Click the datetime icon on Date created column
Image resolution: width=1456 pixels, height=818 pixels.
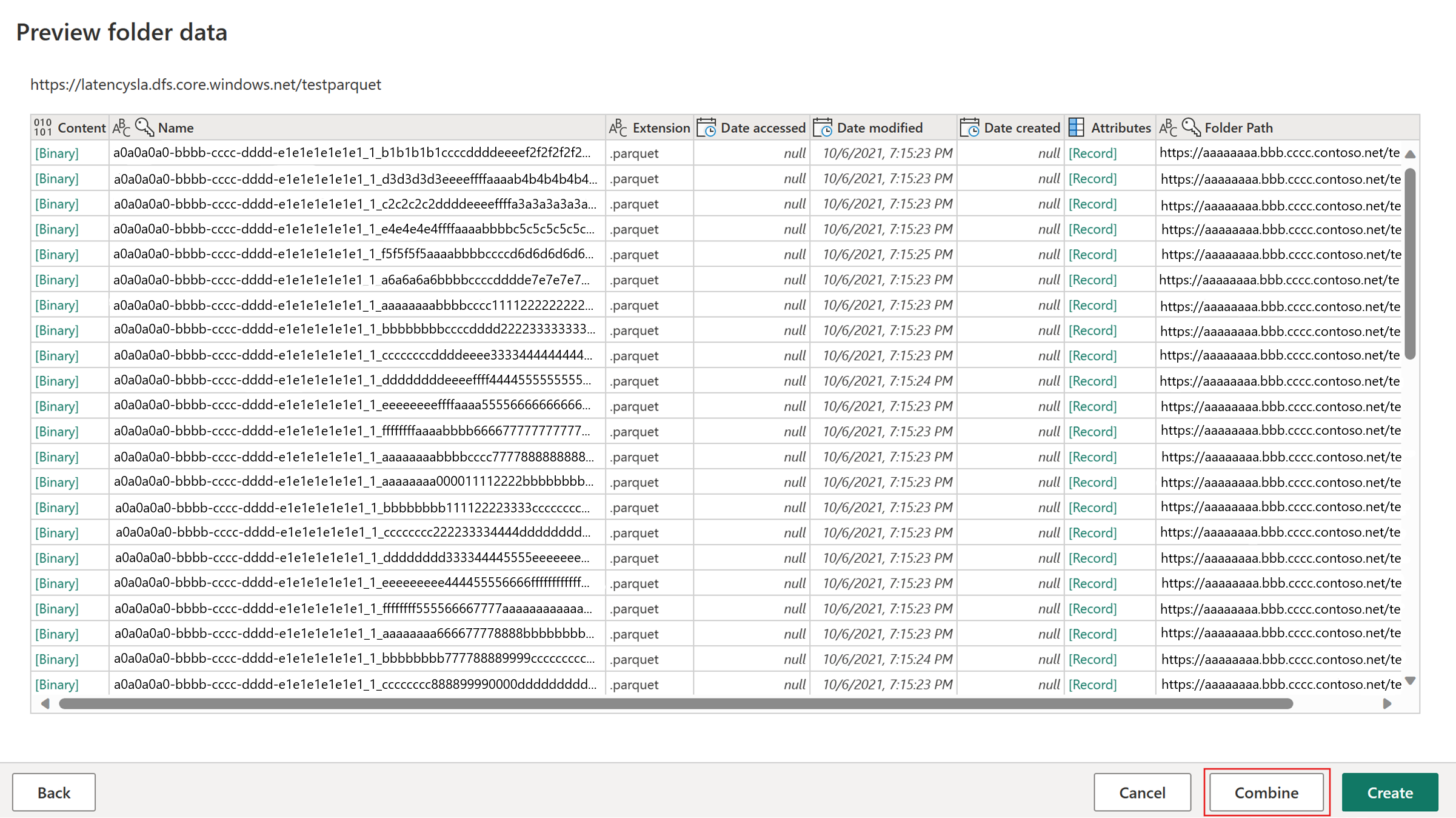(x=969, y=127)
